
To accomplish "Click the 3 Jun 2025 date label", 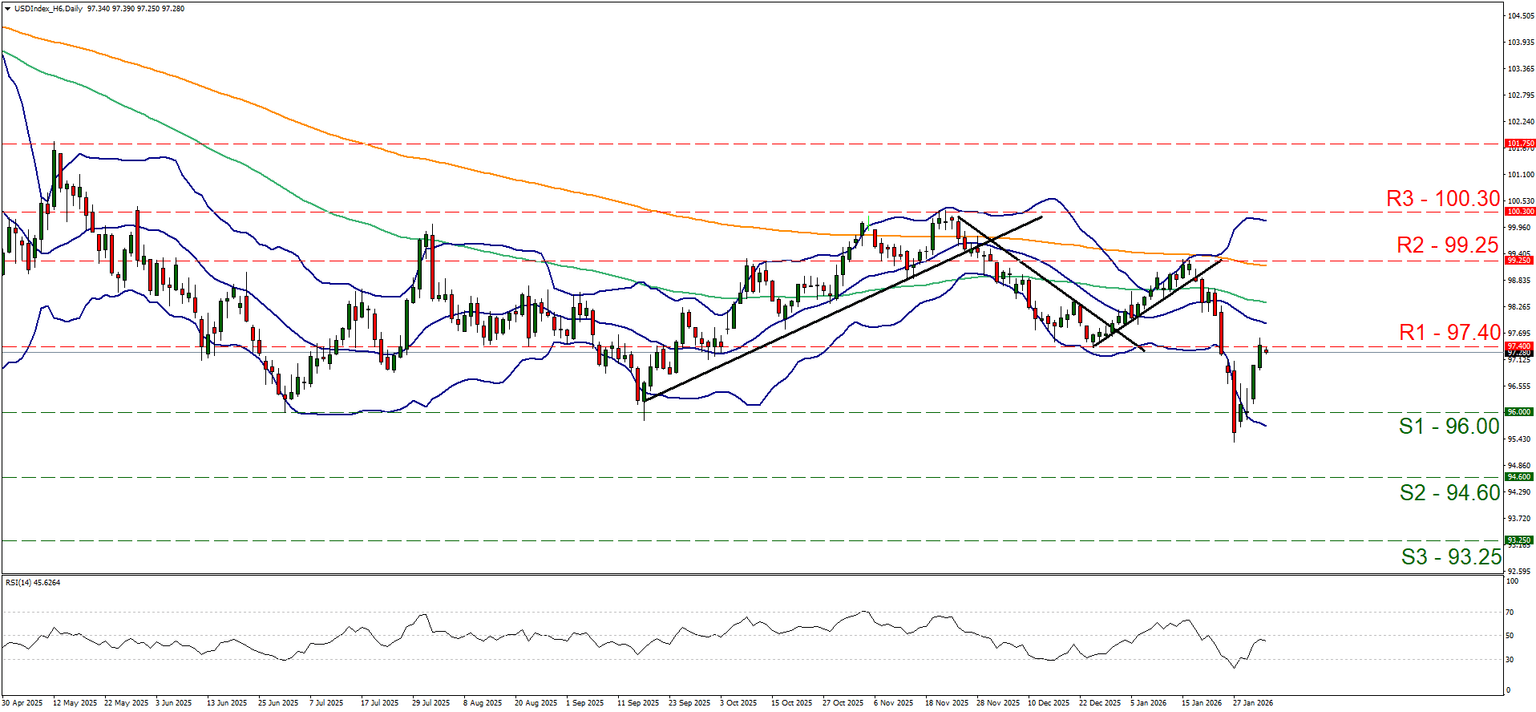I will [174, 703].
